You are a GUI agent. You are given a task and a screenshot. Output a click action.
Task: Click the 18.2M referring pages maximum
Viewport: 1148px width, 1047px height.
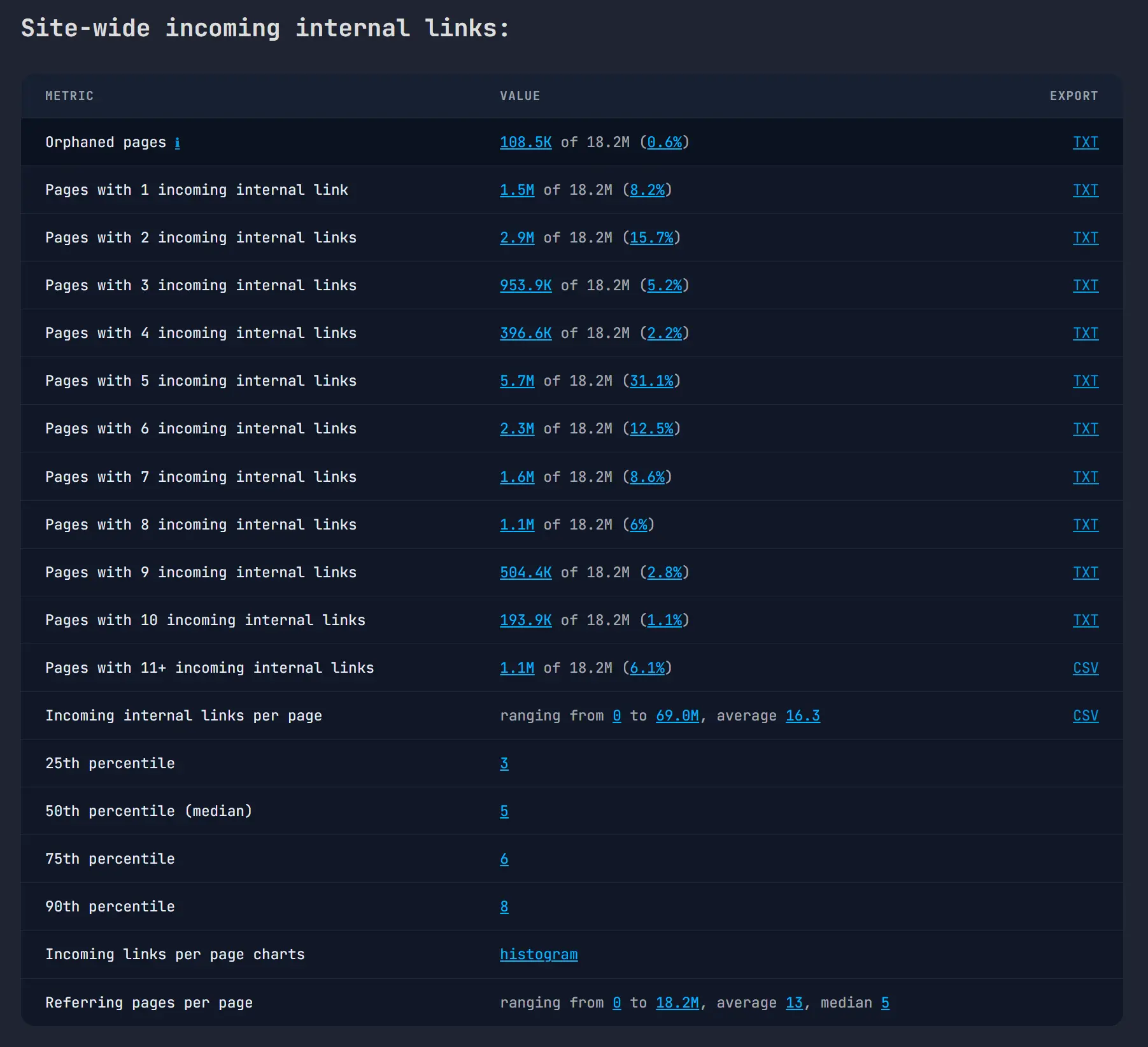pyautogui.click(x=677, y=1002)
